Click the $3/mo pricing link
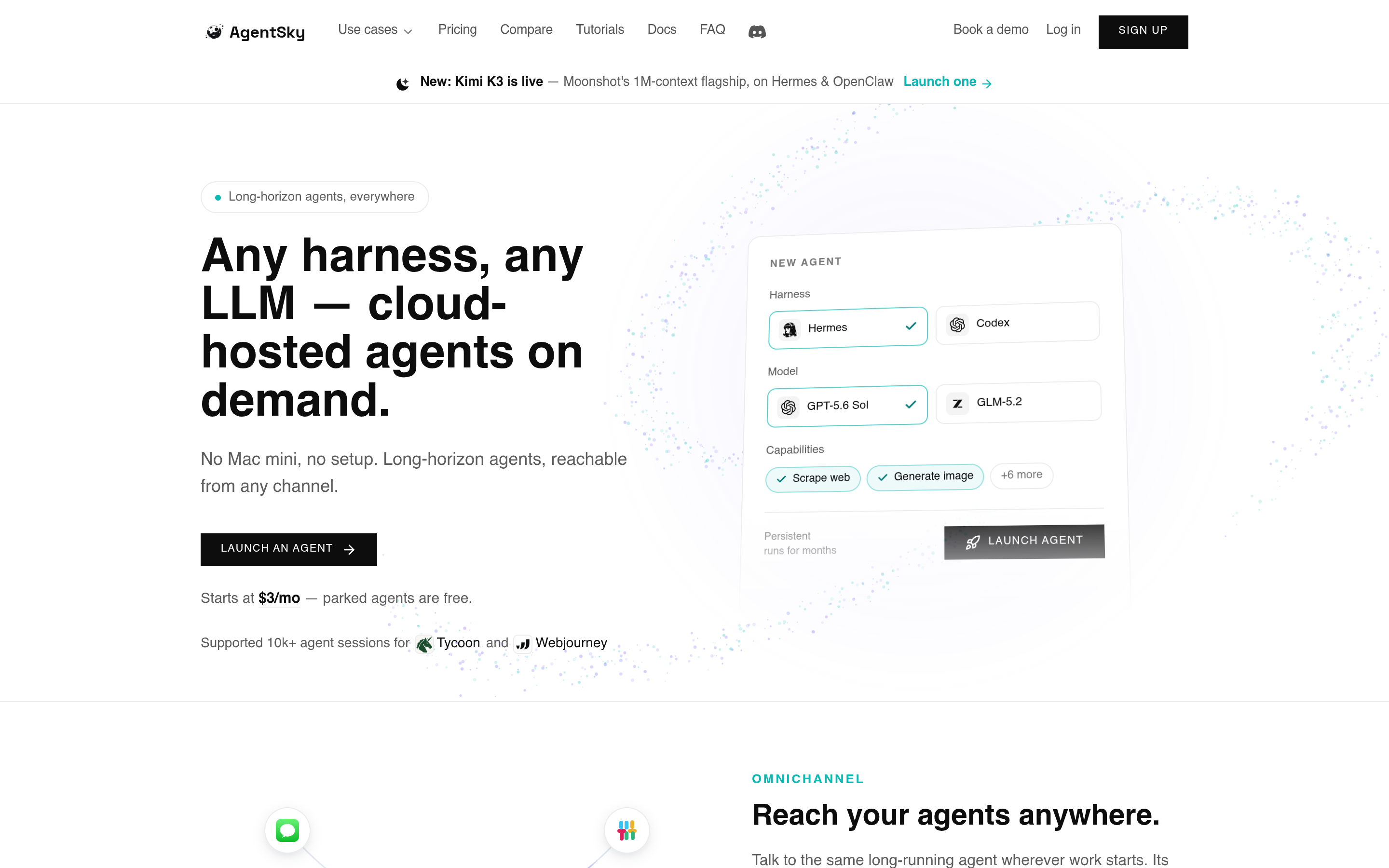1389x868 pixels. point(279,598)
